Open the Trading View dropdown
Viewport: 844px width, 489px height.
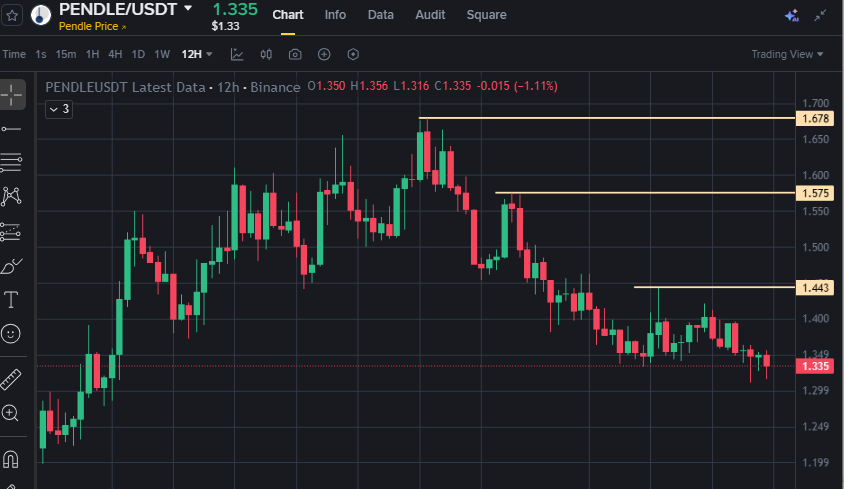(x=787, y=54)
